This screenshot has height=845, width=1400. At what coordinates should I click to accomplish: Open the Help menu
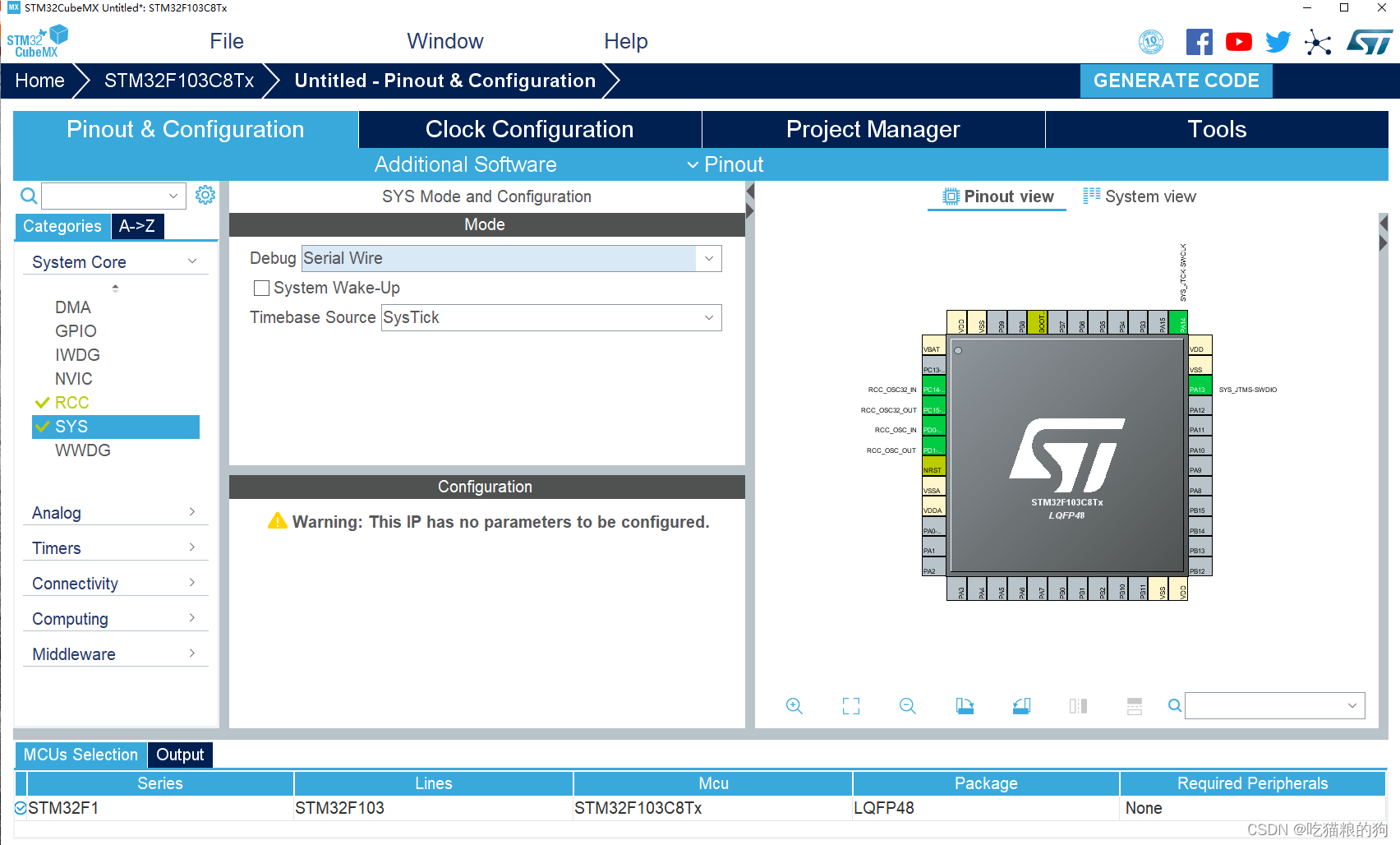coord(626,41)
